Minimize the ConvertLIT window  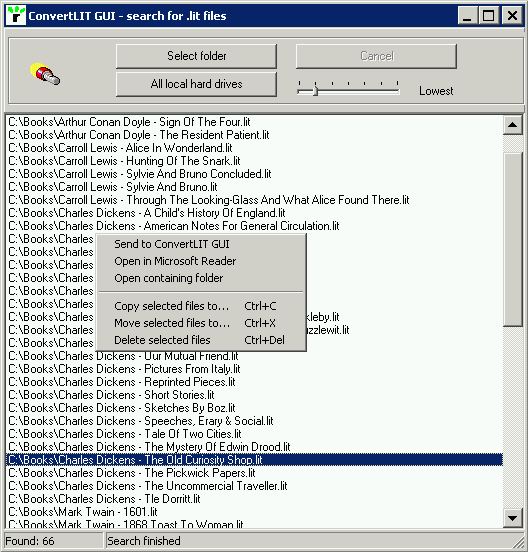point(467,15)
